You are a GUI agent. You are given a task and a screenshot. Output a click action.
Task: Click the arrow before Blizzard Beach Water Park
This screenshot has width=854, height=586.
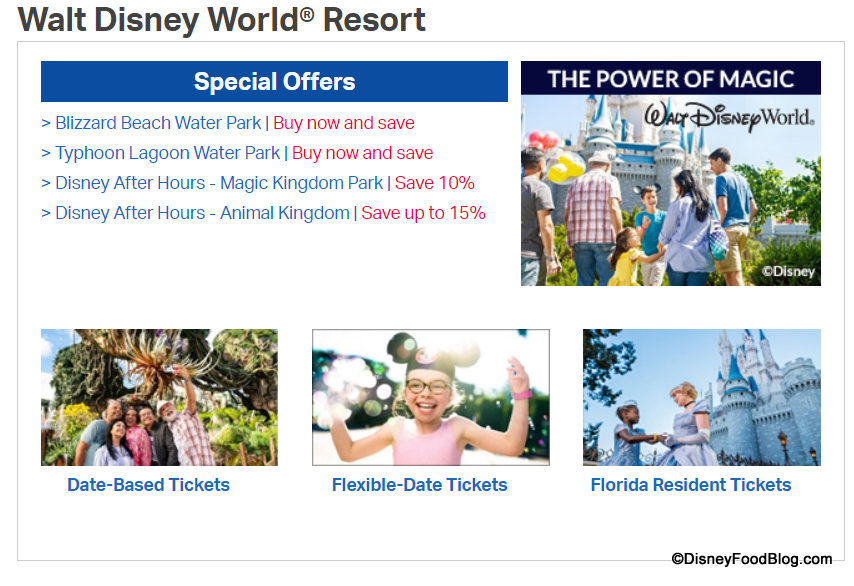46,123
